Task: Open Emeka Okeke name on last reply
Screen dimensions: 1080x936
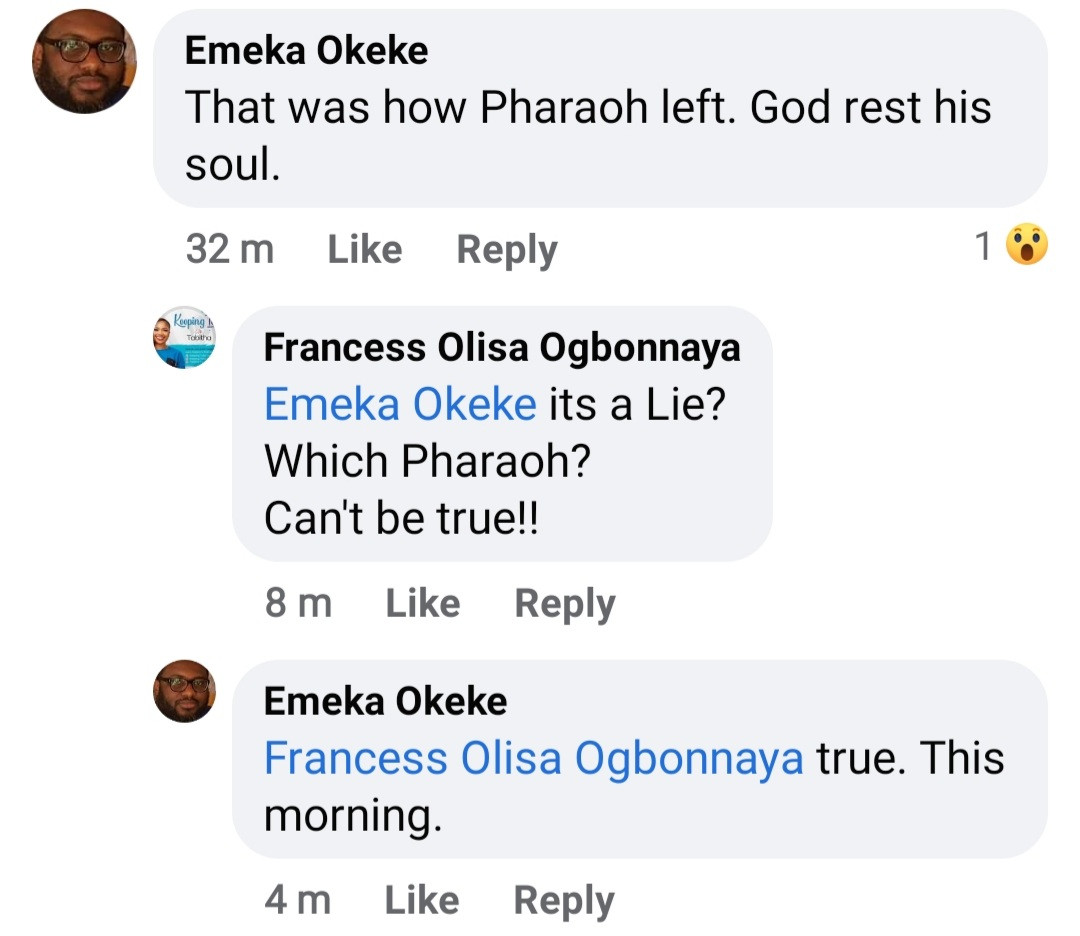Action: [385, 701]
